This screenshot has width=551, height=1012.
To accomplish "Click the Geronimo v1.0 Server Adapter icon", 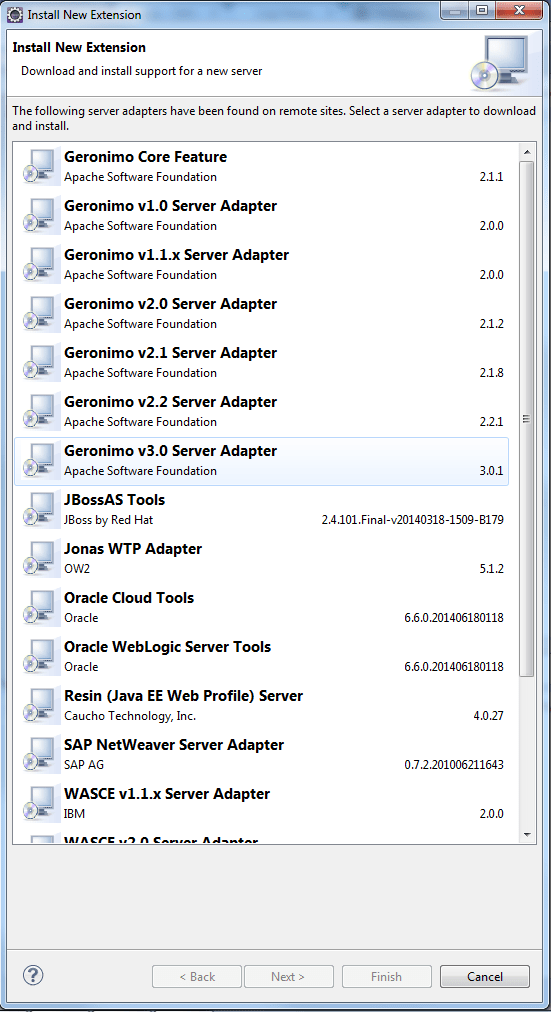I will pos(40,216).
